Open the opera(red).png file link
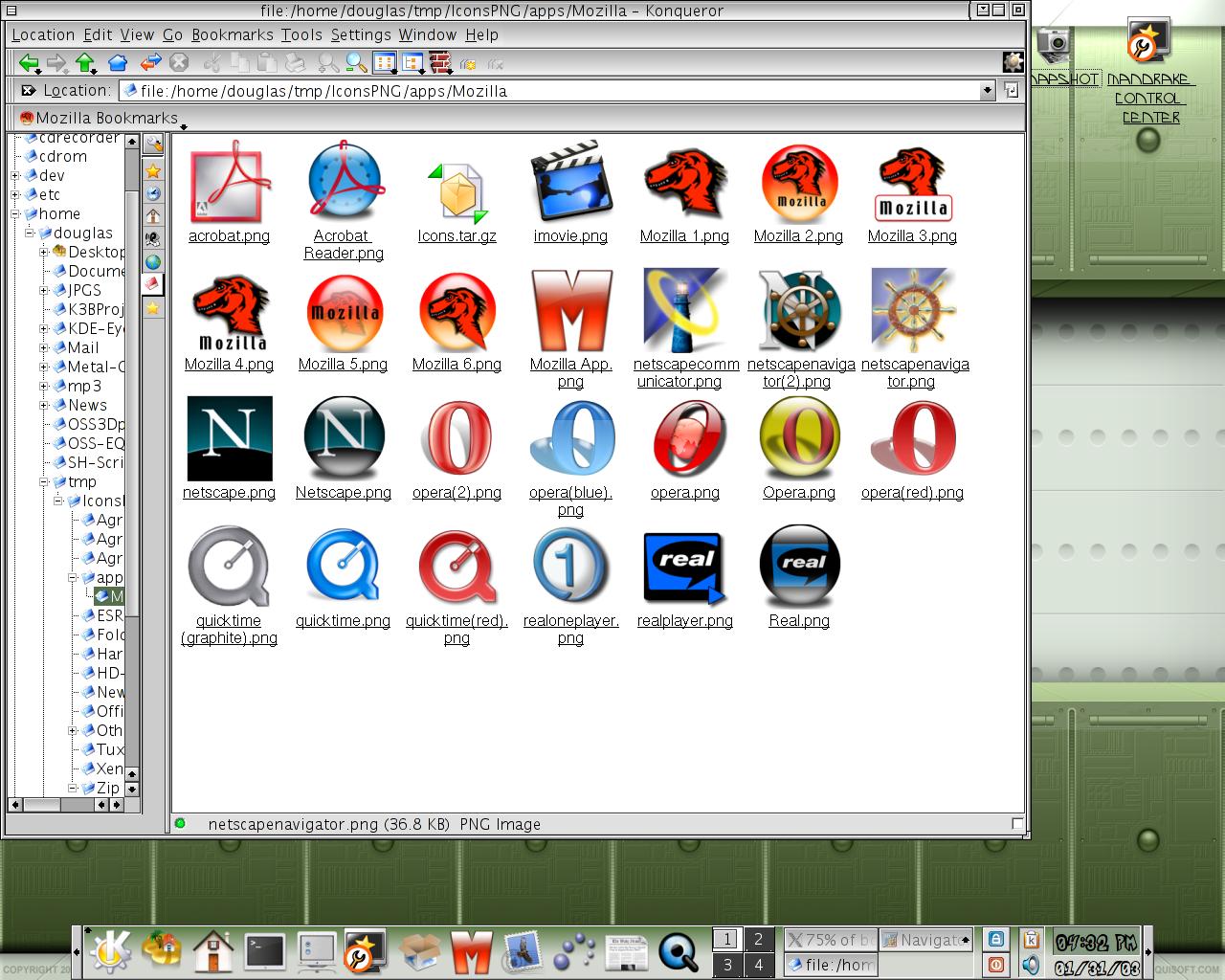Screen dimensions: 1225x980 tap(912, 492)
